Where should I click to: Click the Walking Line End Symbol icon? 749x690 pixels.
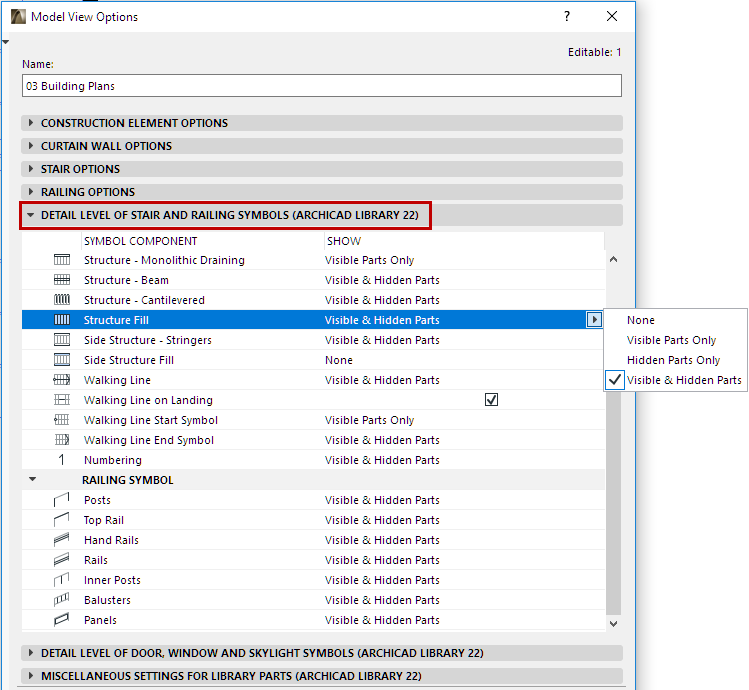coord(62,440)
